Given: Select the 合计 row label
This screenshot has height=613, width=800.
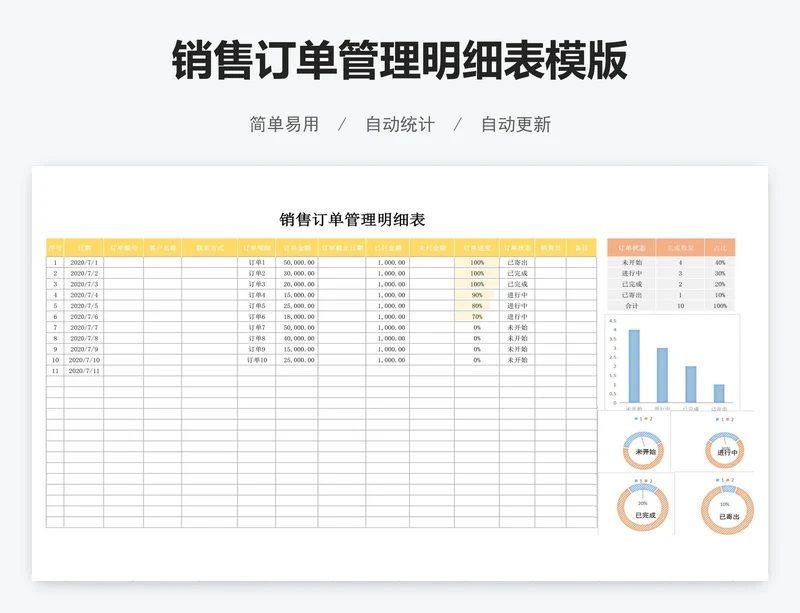Looking at the screenshot, I should point(632,306).
